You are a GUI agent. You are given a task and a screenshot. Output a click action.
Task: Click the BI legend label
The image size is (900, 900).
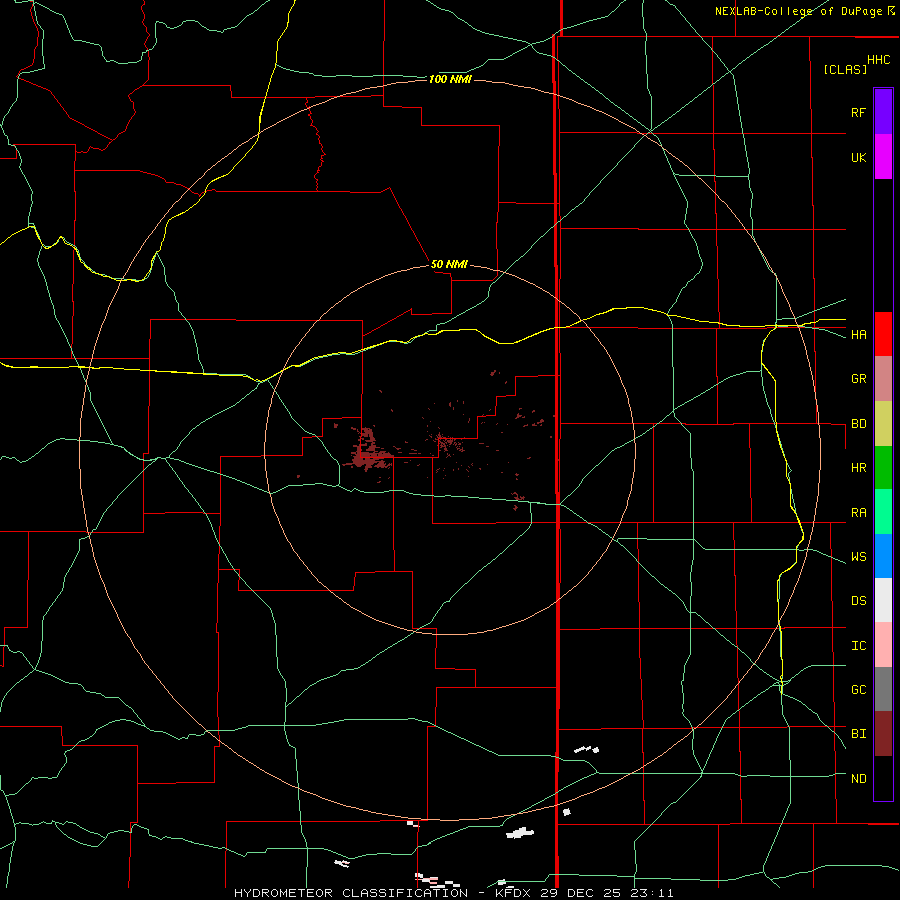click(858, 734)
